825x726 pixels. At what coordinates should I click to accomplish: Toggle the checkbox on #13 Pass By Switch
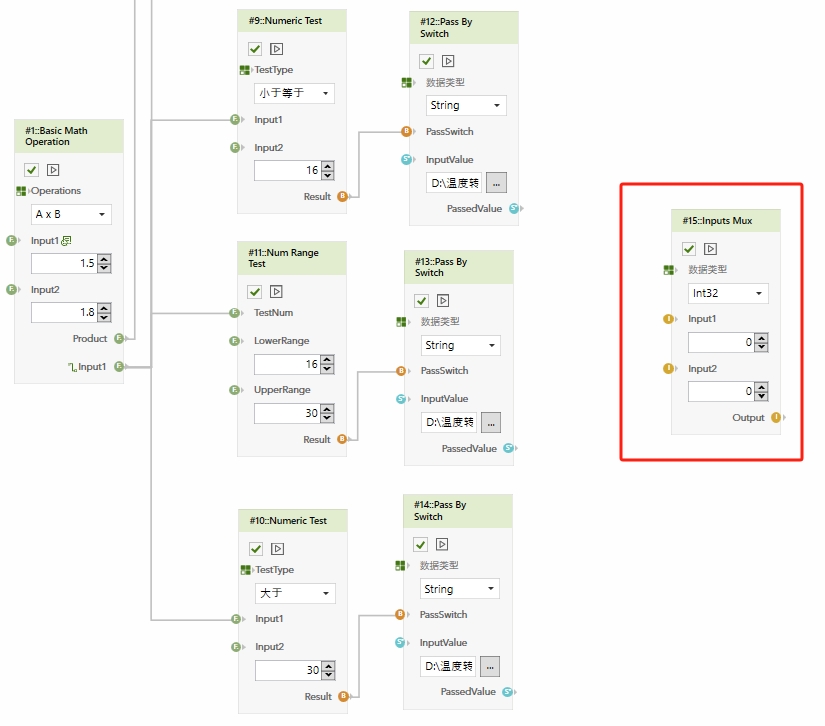(422, 300)
